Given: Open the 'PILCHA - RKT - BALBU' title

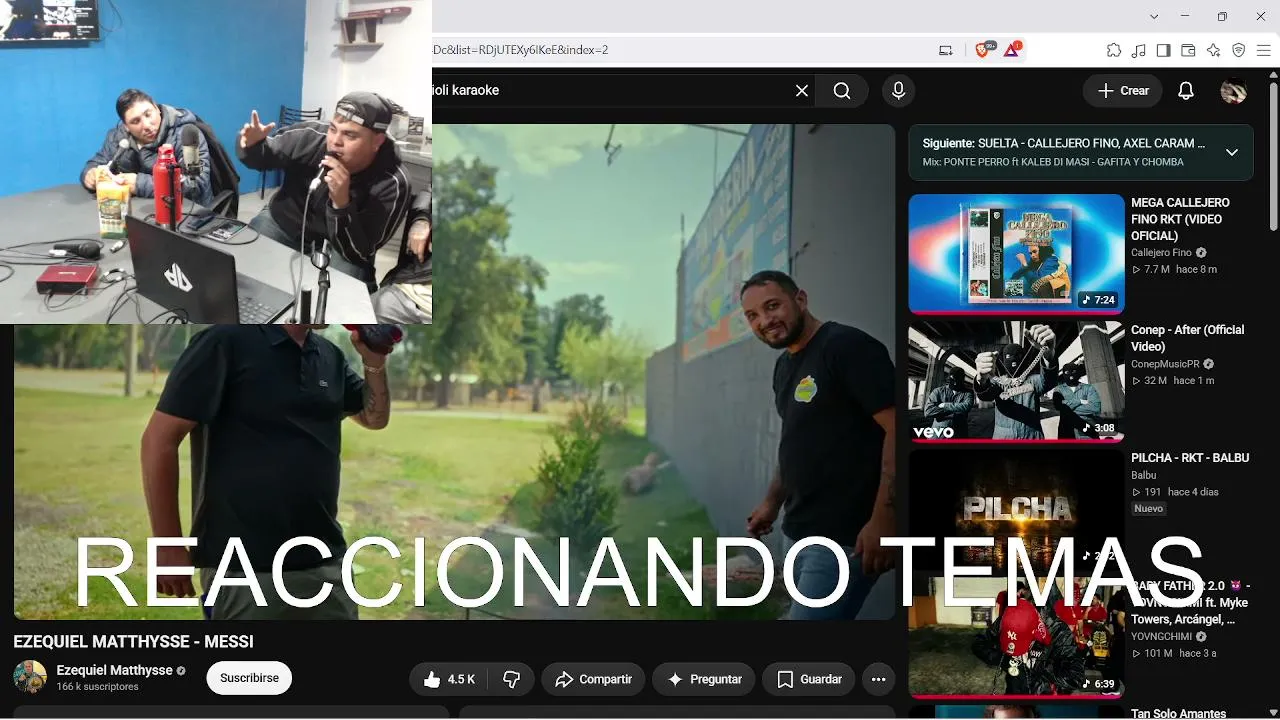Looking at the screenshot, I should click(x=1190, y=458).
